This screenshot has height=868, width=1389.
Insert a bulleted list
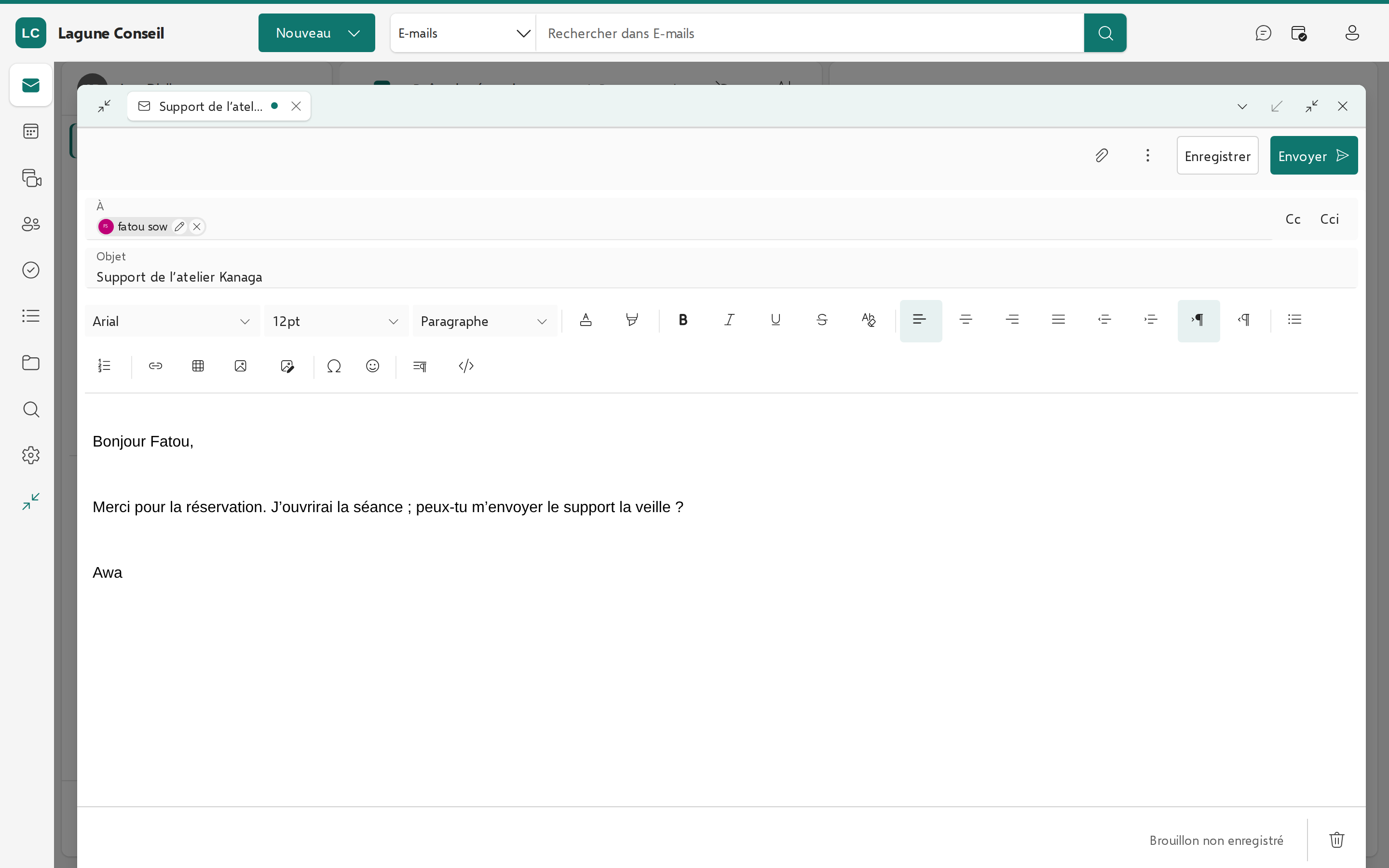1295,320
